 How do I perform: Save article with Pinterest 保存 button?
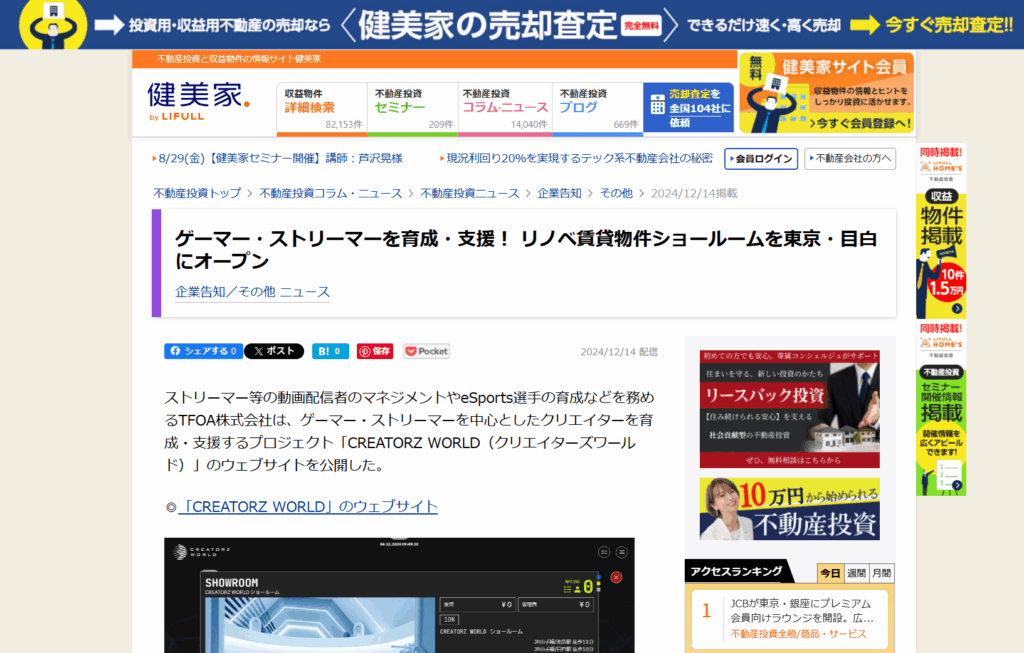375,351
